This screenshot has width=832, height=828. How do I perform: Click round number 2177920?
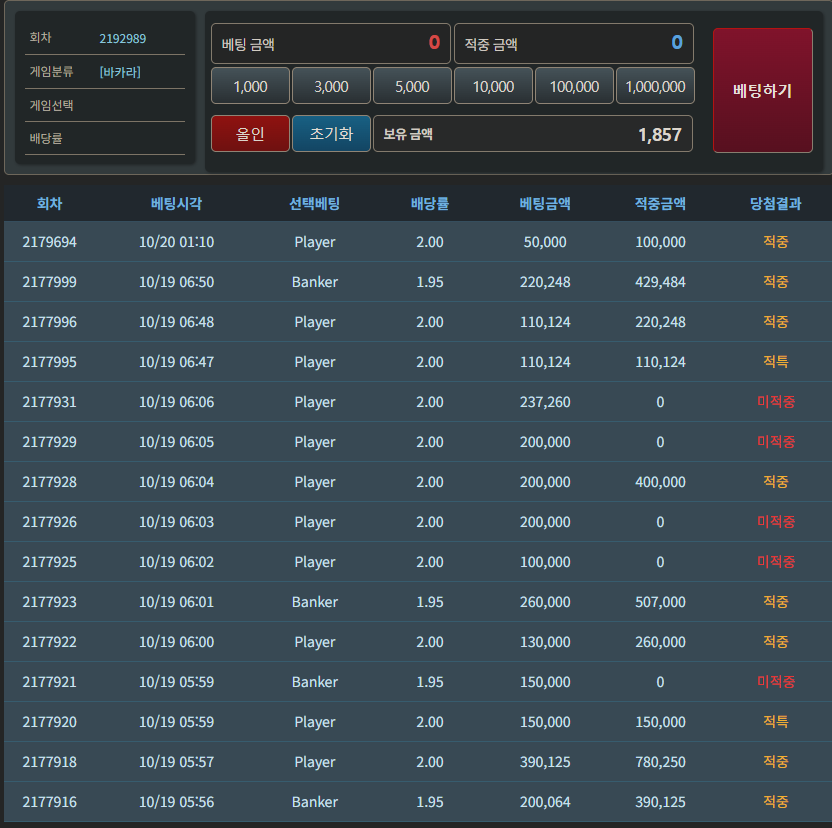point(49,722)
